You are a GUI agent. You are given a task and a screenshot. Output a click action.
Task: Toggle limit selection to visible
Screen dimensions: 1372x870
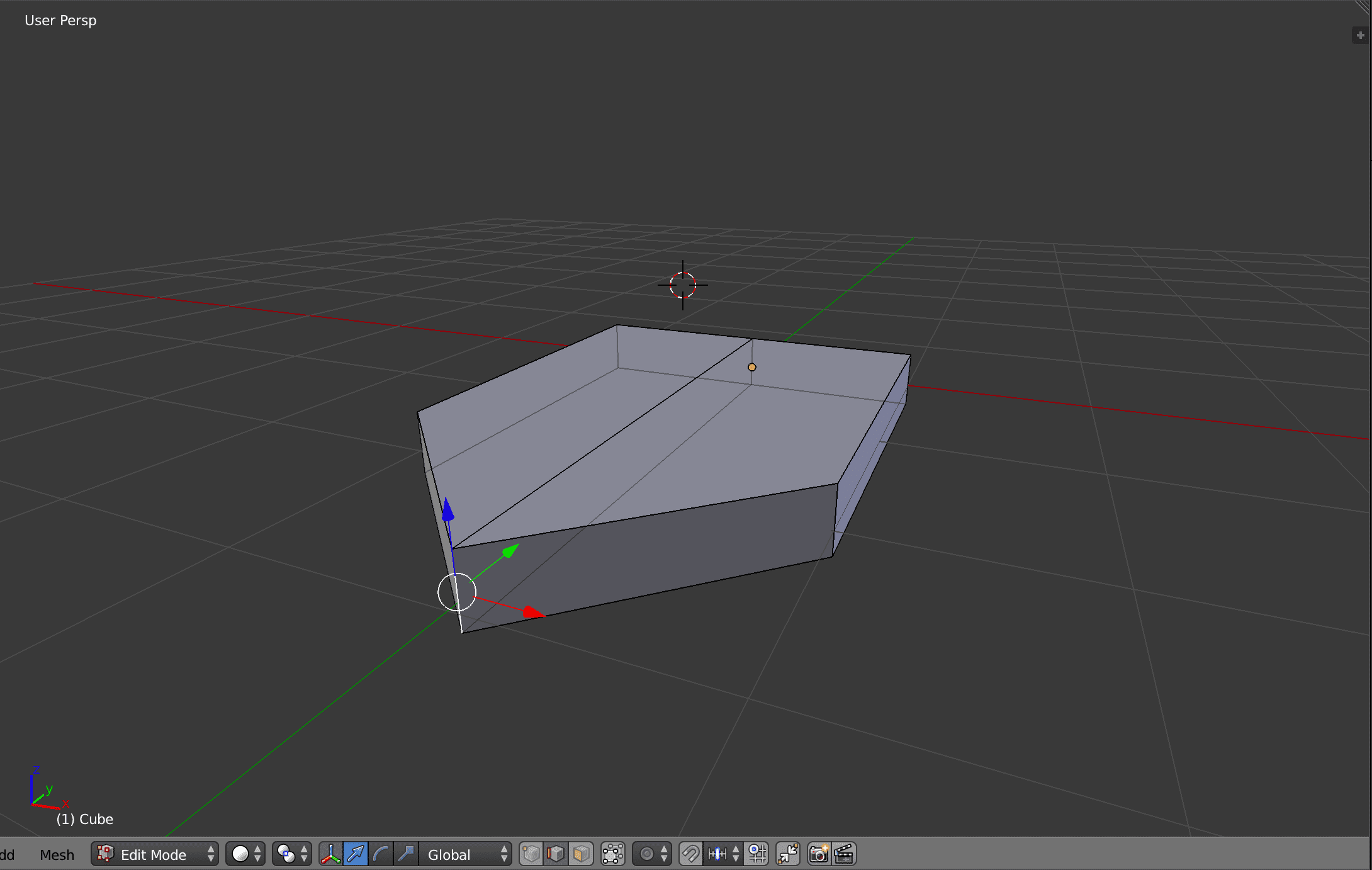[613, 854]
